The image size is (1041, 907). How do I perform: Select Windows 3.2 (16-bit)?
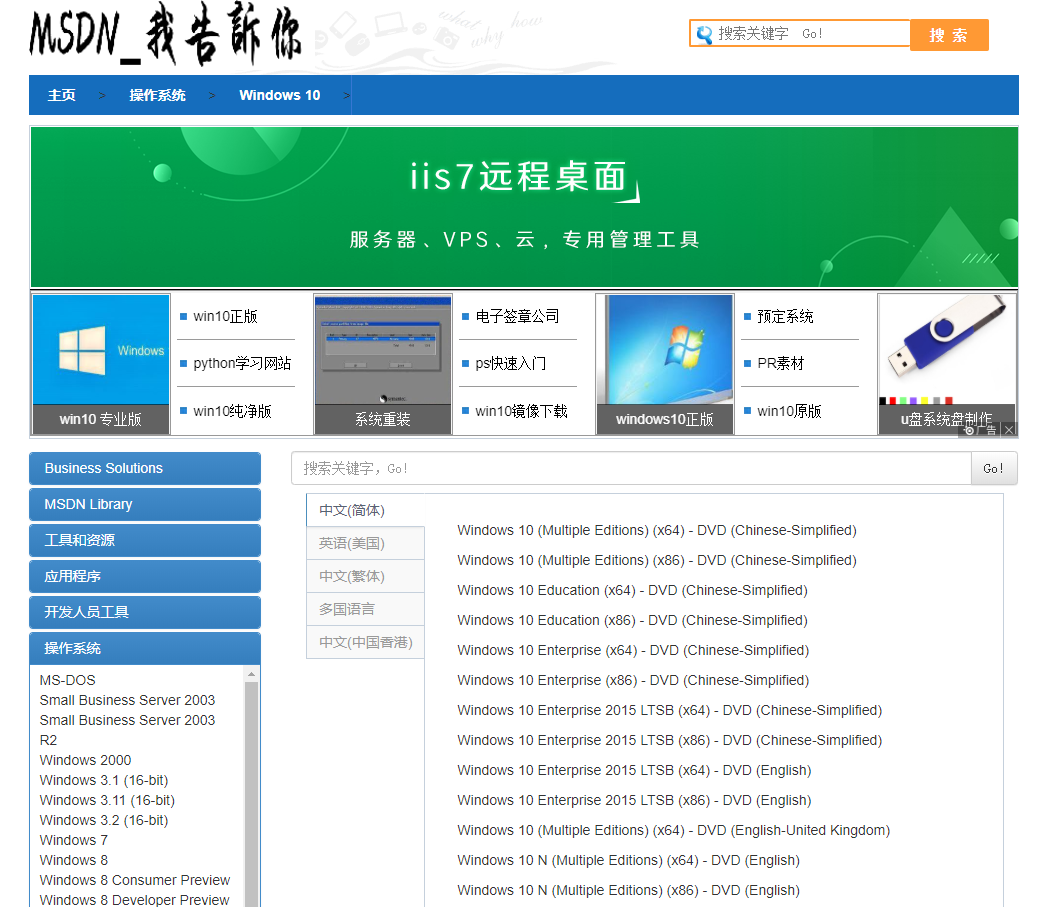(x=104, y=820)
